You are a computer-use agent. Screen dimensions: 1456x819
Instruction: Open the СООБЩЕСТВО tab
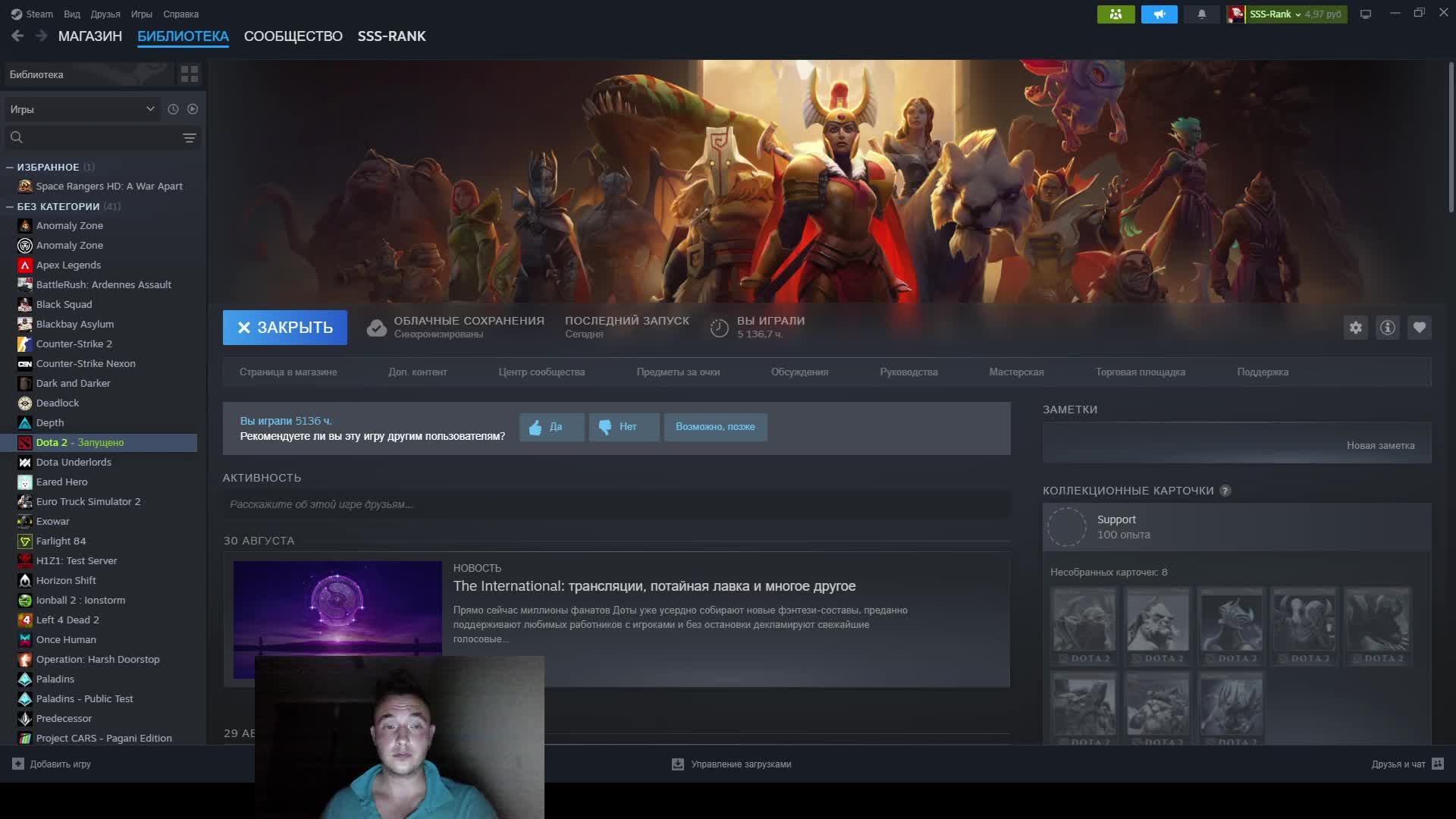click(293, 36)
